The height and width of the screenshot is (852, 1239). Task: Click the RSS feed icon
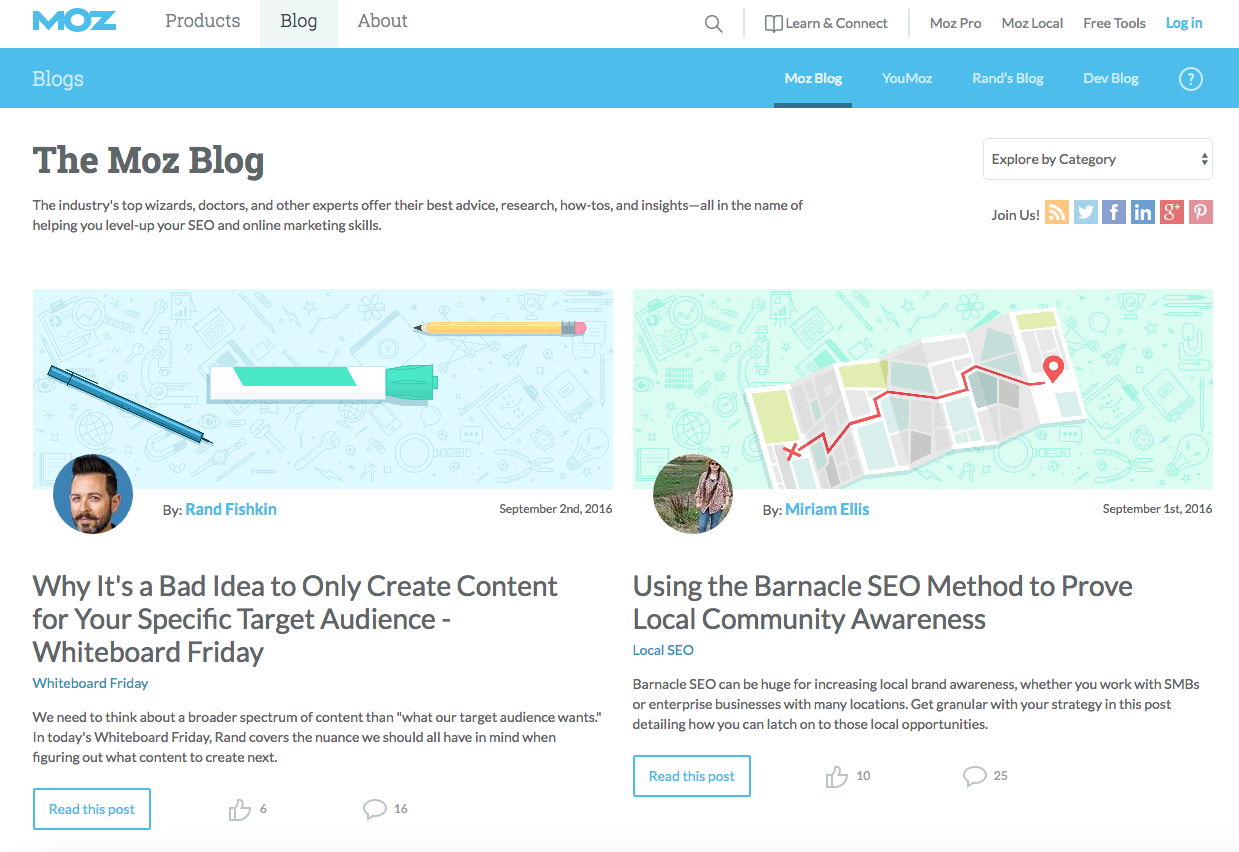[1057, 212]
